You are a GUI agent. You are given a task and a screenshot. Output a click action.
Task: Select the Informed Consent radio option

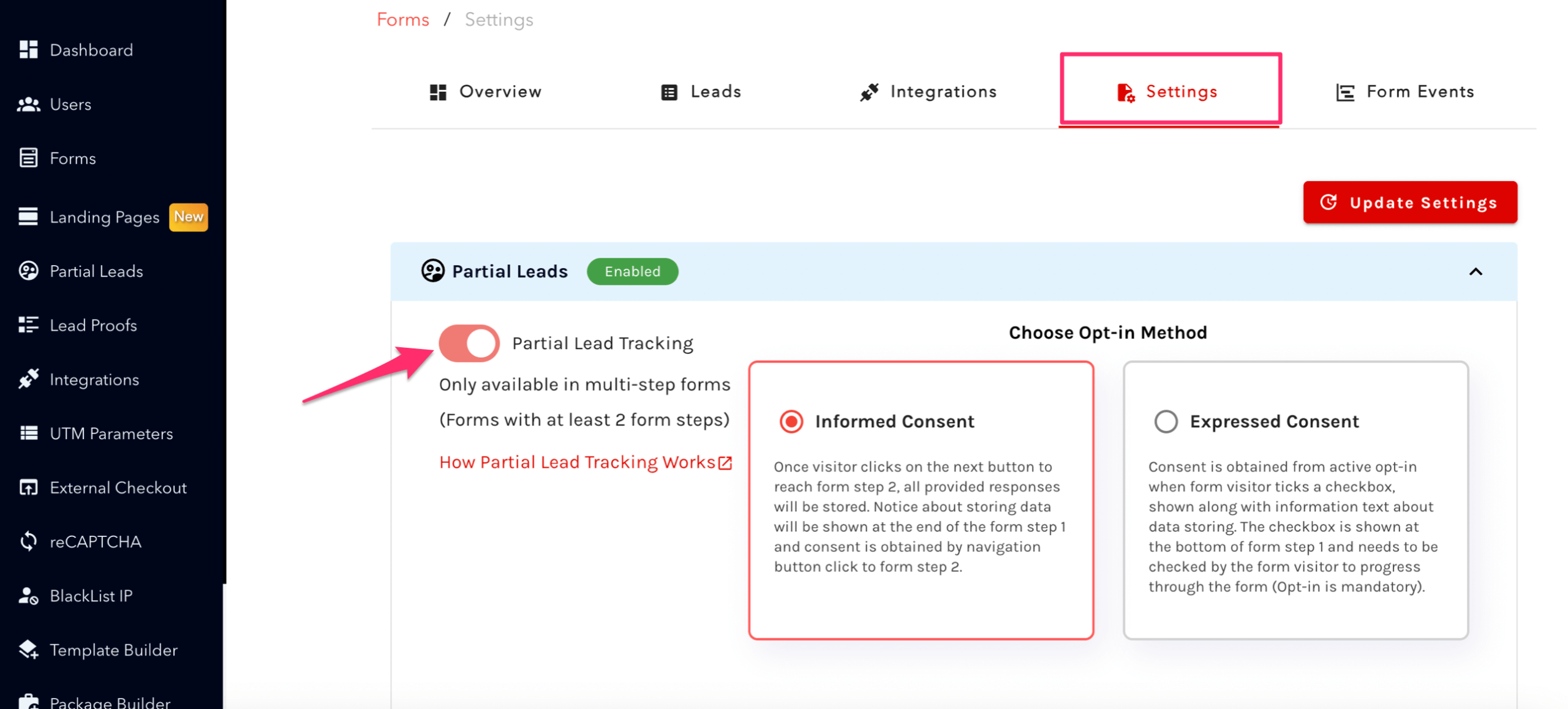click(x=790, y=421)
